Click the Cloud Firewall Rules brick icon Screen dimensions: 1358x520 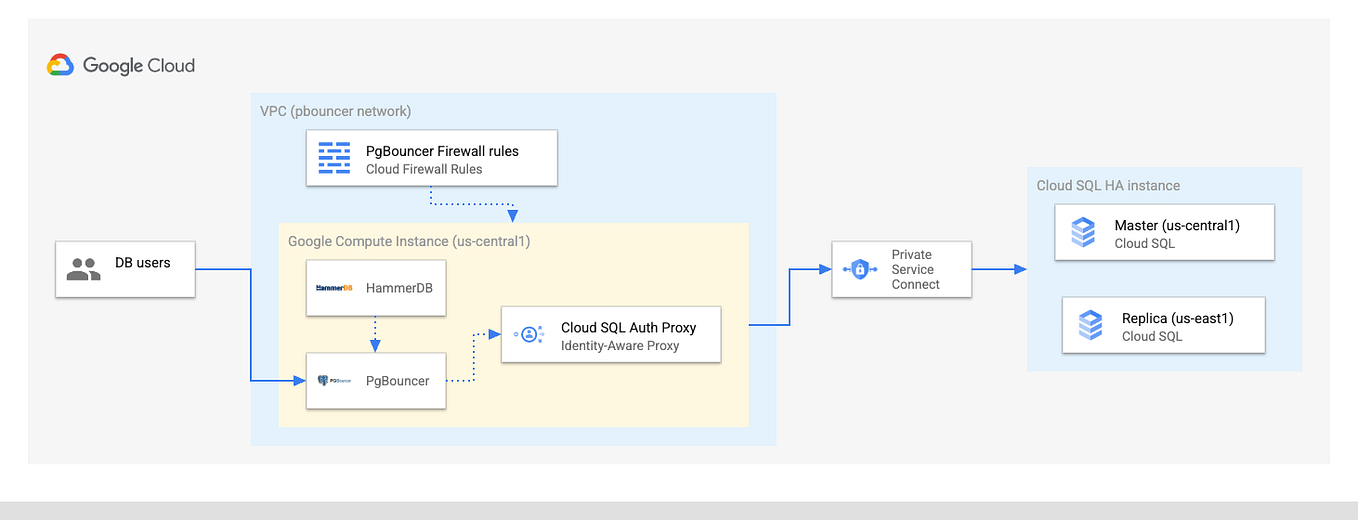[334, 158]
